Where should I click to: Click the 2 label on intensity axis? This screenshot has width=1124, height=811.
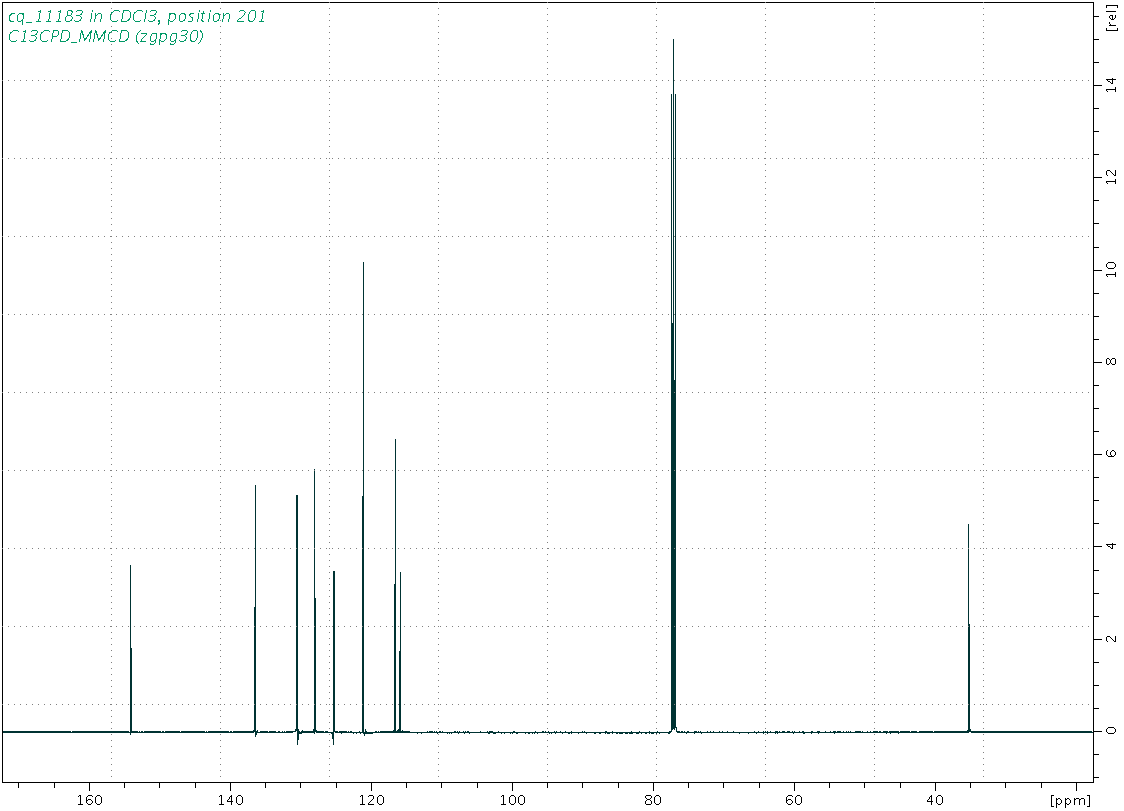tap(1111, 638)
